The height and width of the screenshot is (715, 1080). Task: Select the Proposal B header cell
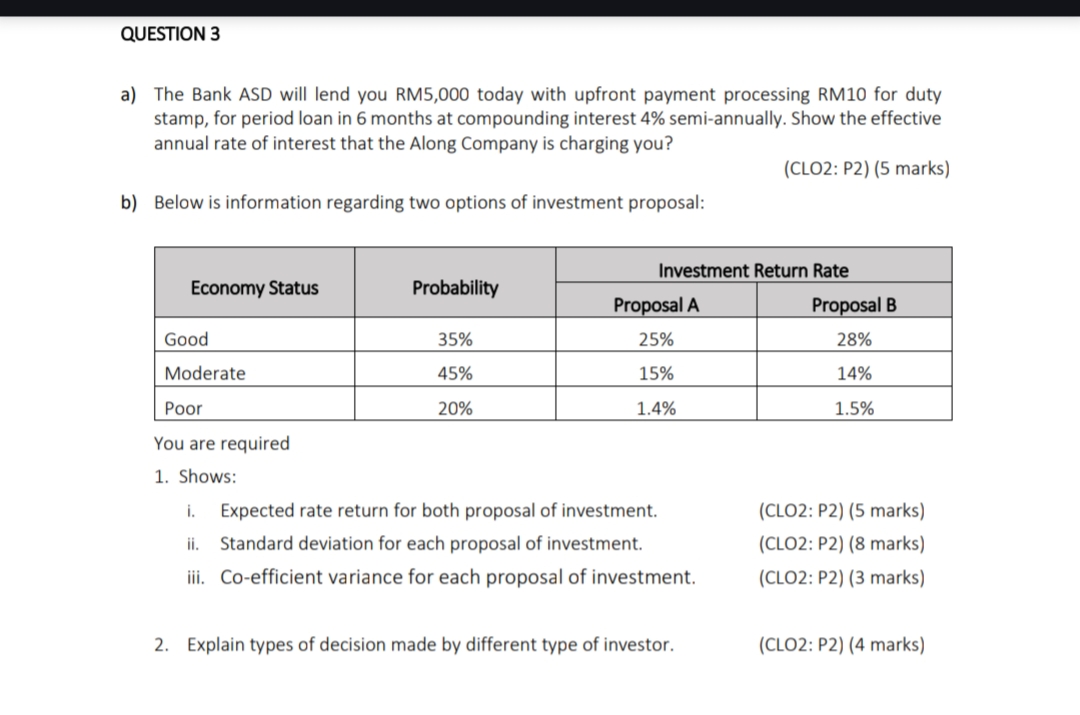854,304
